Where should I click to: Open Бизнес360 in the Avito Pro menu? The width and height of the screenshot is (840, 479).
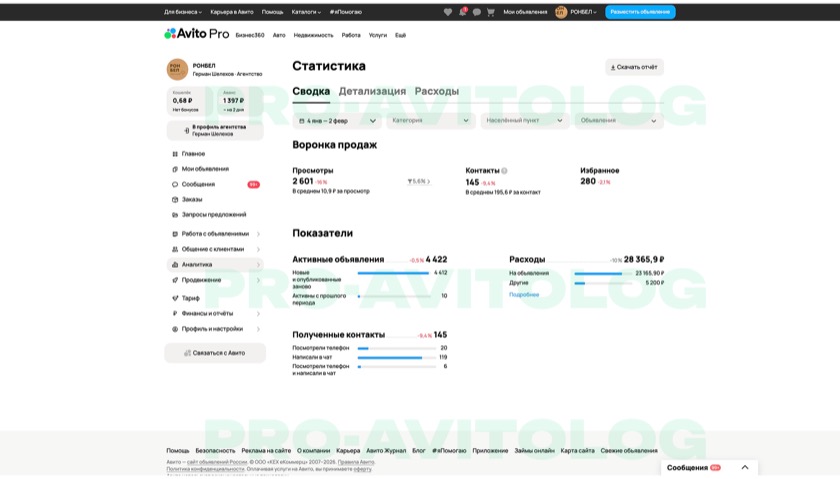pyautogui.click(x=250, y=35)
